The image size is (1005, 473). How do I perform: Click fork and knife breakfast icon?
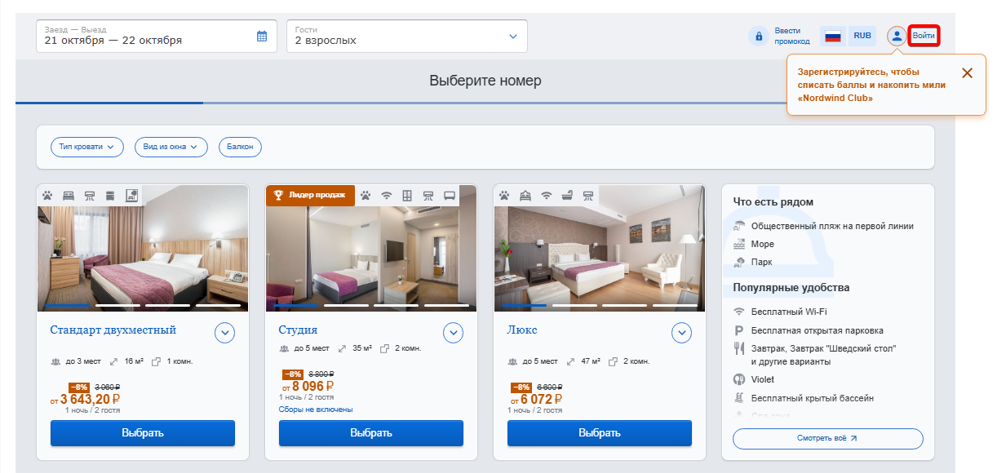point(738,349)
